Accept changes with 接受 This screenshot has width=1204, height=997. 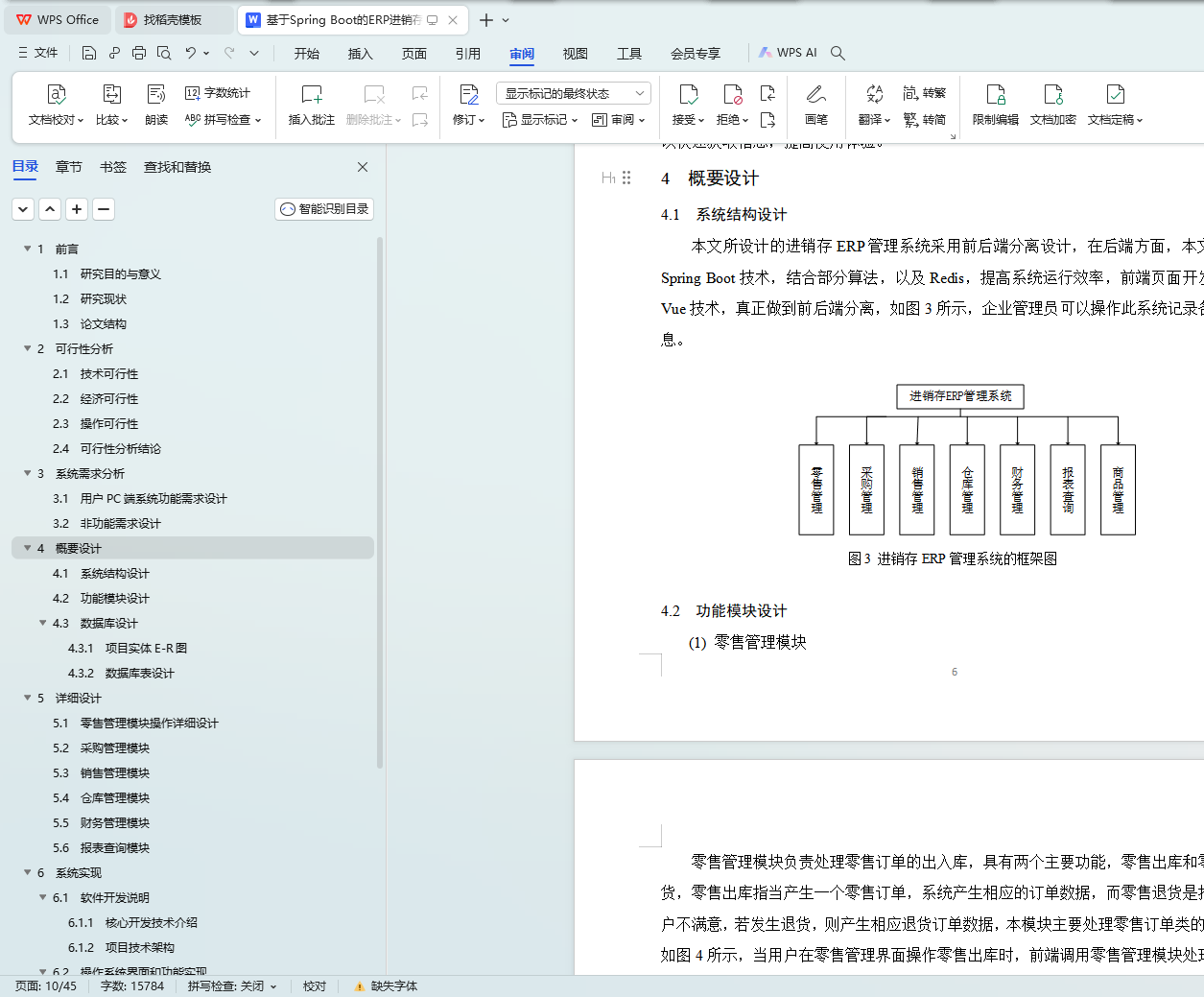[x=689, y=106]
